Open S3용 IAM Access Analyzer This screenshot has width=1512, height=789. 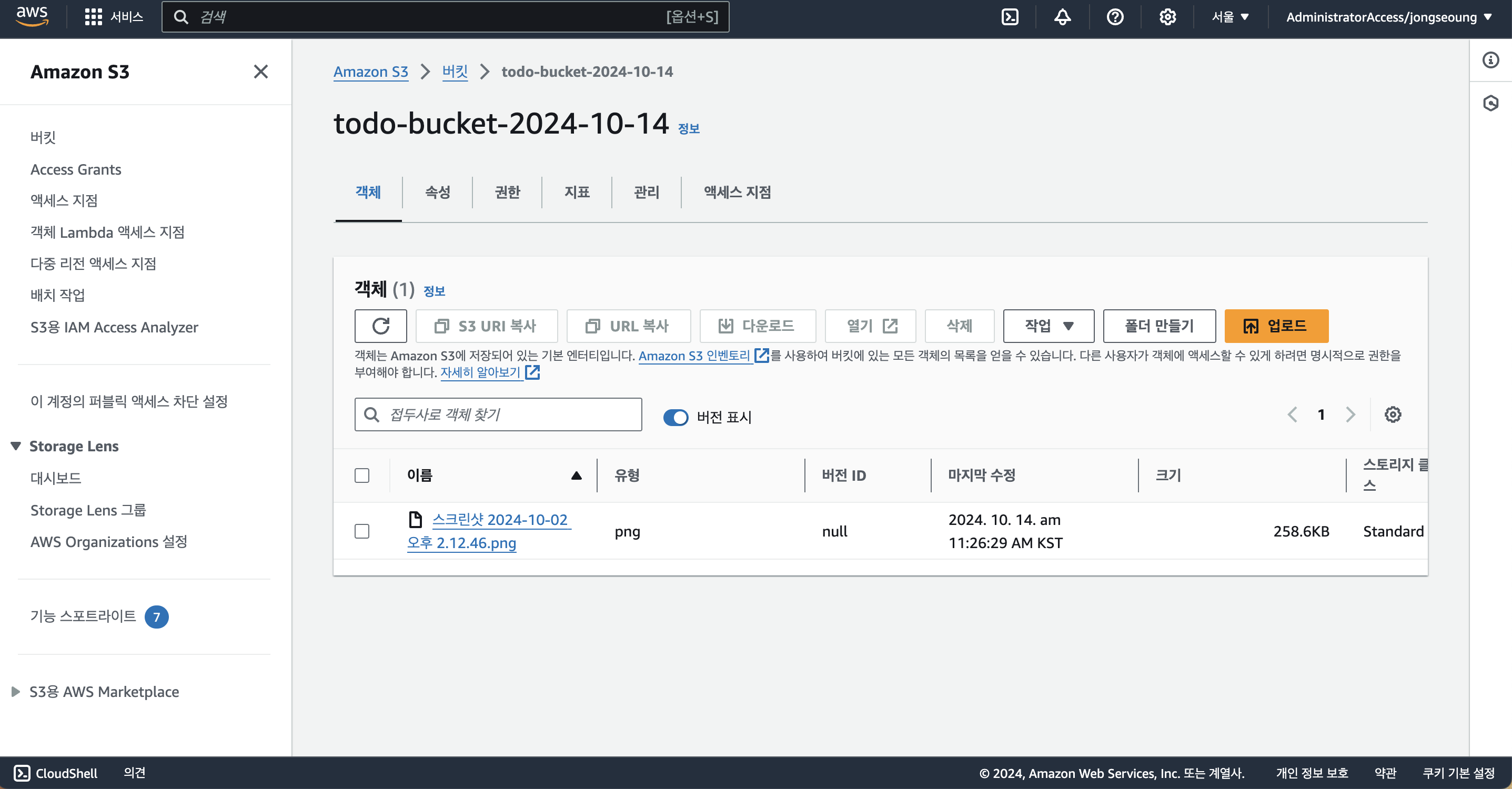click(x=115, y=327)
